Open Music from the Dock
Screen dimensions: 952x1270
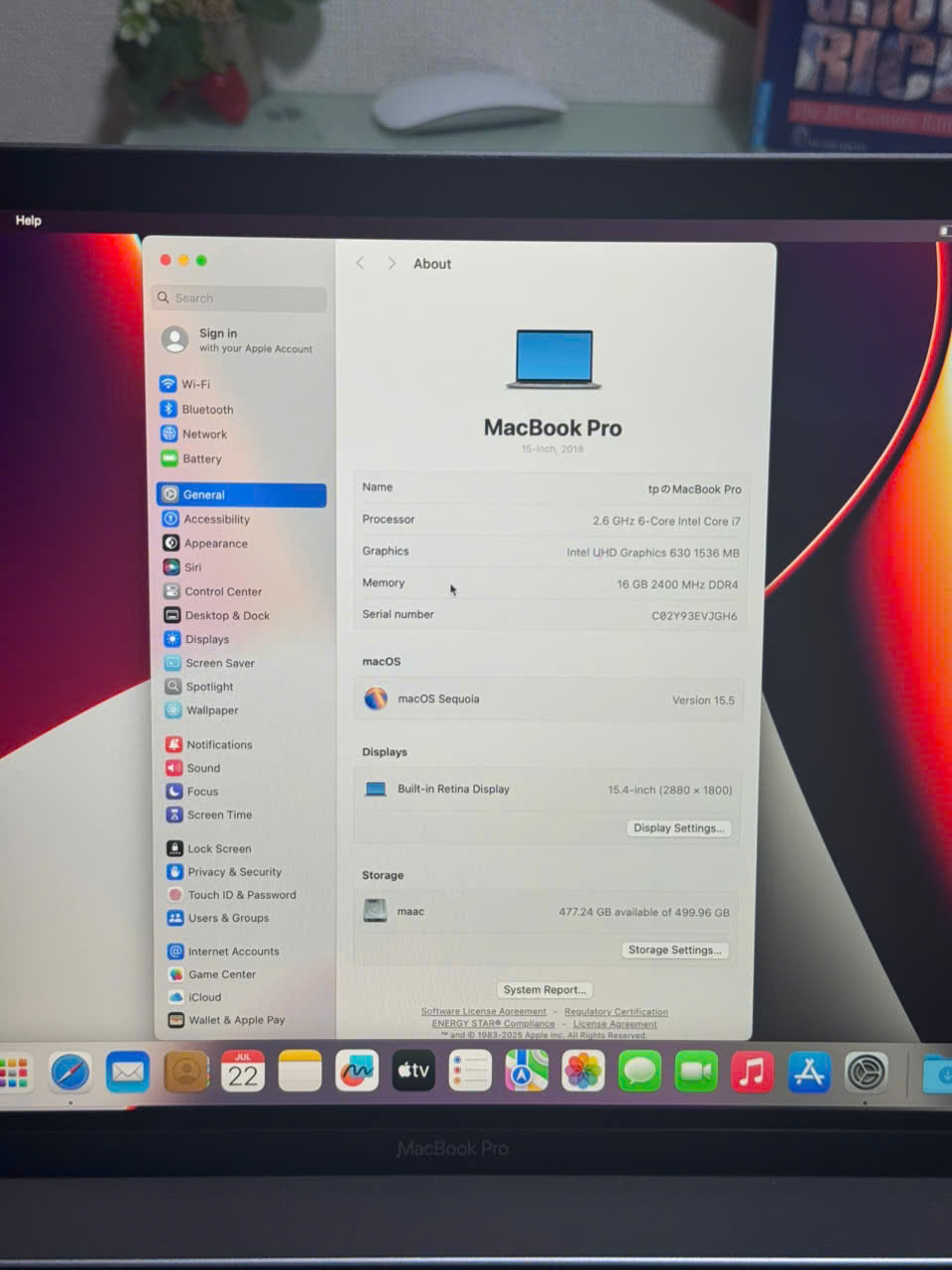pos(753,1072)
